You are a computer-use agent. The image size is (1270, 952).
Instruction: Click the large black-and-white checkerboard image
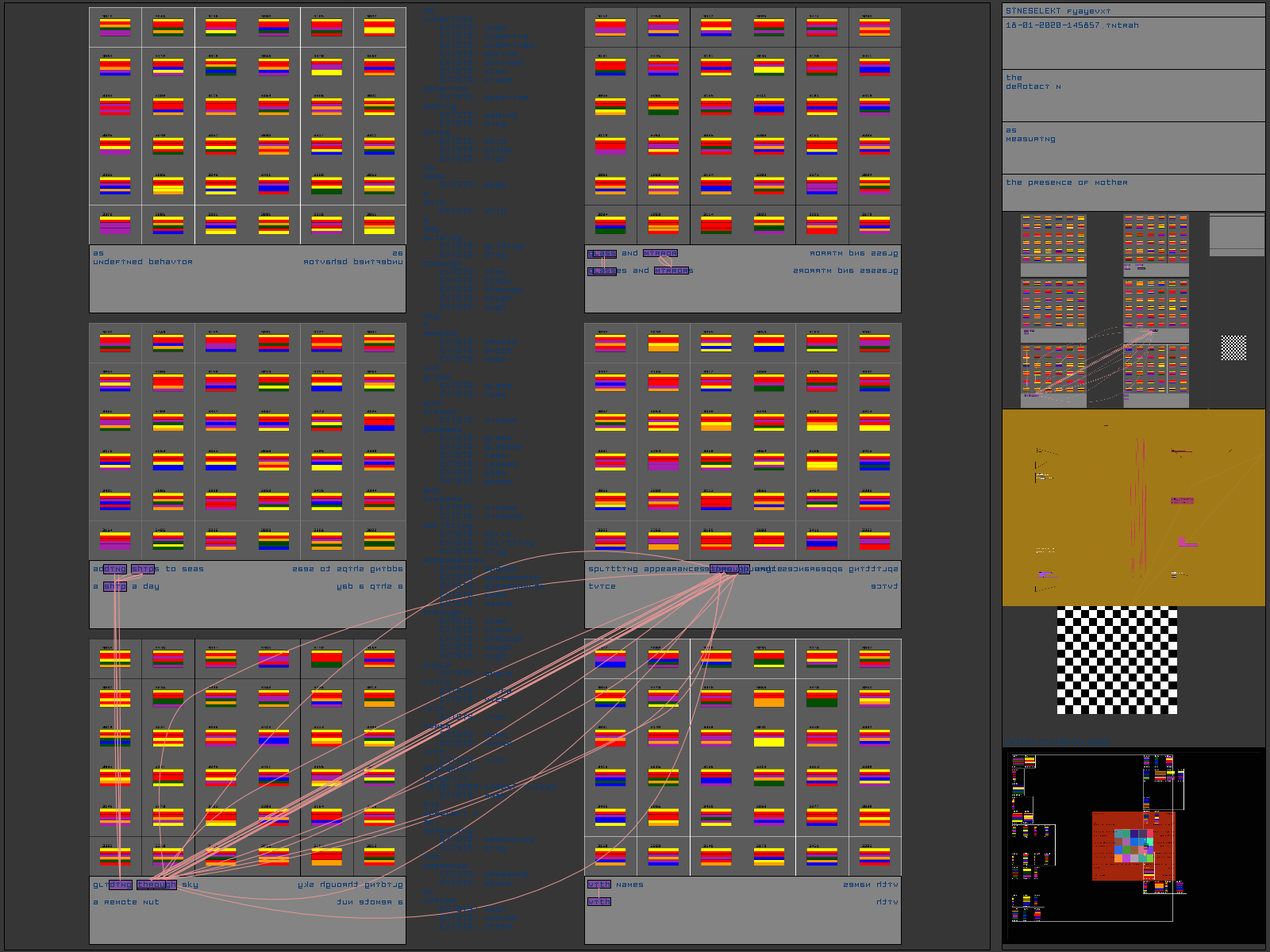pos(1117,660)
